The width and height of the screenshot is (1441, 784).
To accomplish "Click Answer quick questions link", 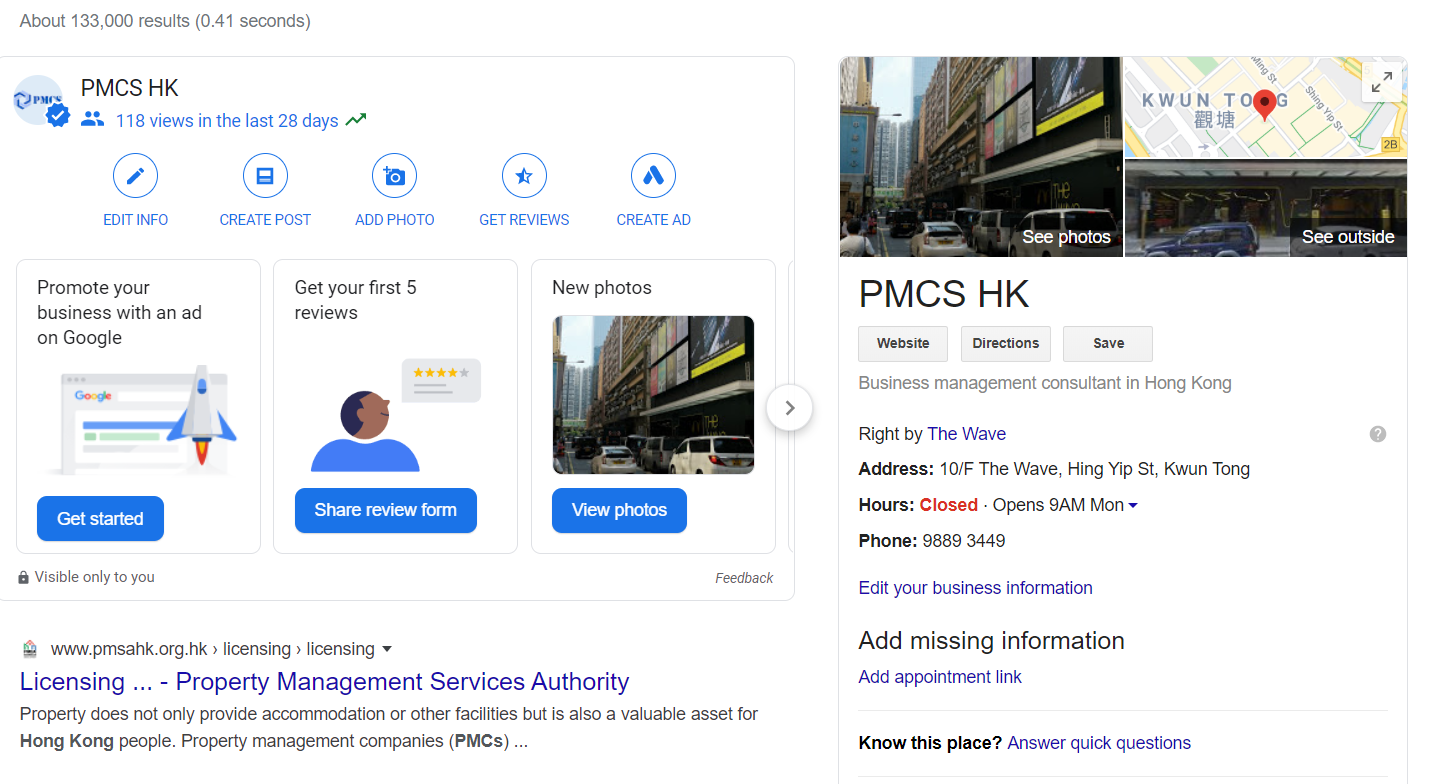I will click(1099, 743).
